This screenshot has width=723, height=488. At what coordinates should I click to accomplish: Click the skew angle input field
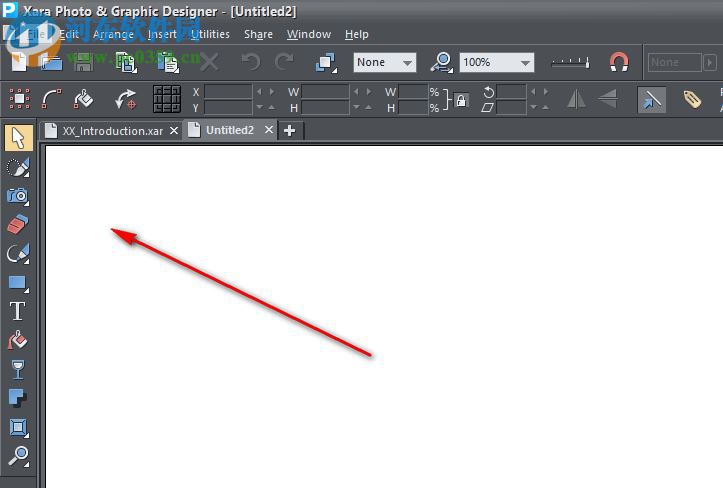(x=511, y=107)
